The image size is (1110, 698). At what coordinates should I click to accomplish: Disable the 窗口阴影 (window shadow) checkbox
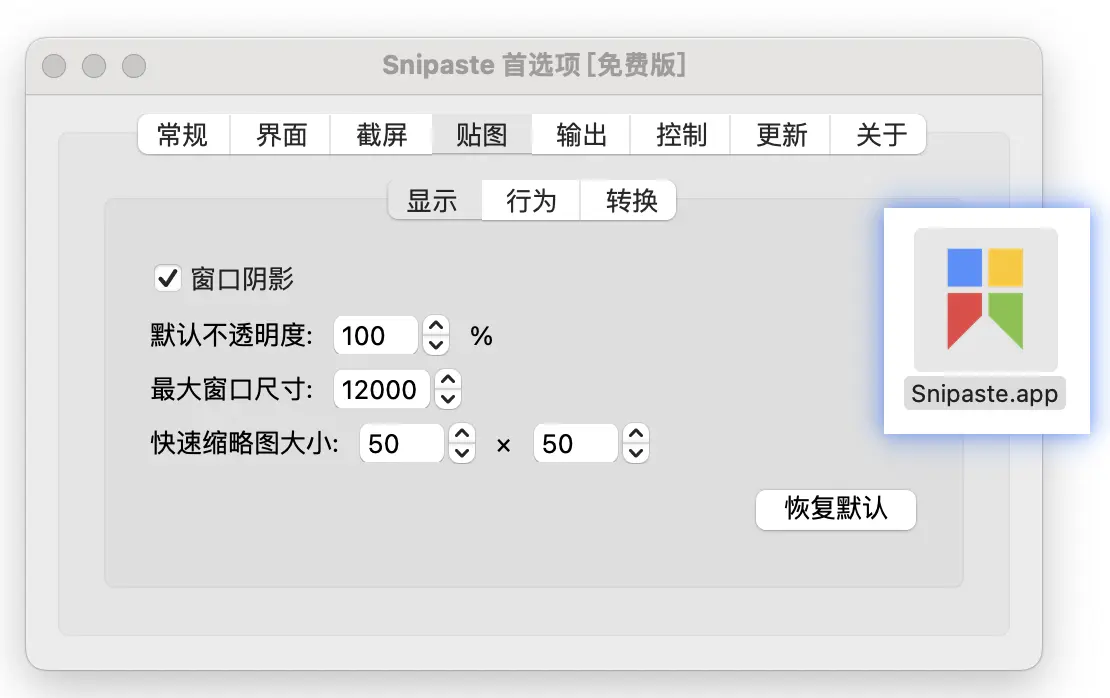[x=168, y=278]
